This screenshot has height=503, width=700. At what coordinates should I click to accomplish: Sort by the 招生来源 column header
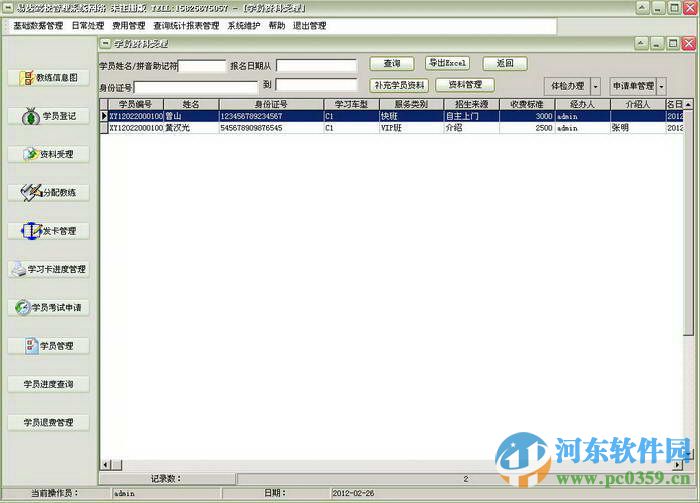(x=471, y=104)
